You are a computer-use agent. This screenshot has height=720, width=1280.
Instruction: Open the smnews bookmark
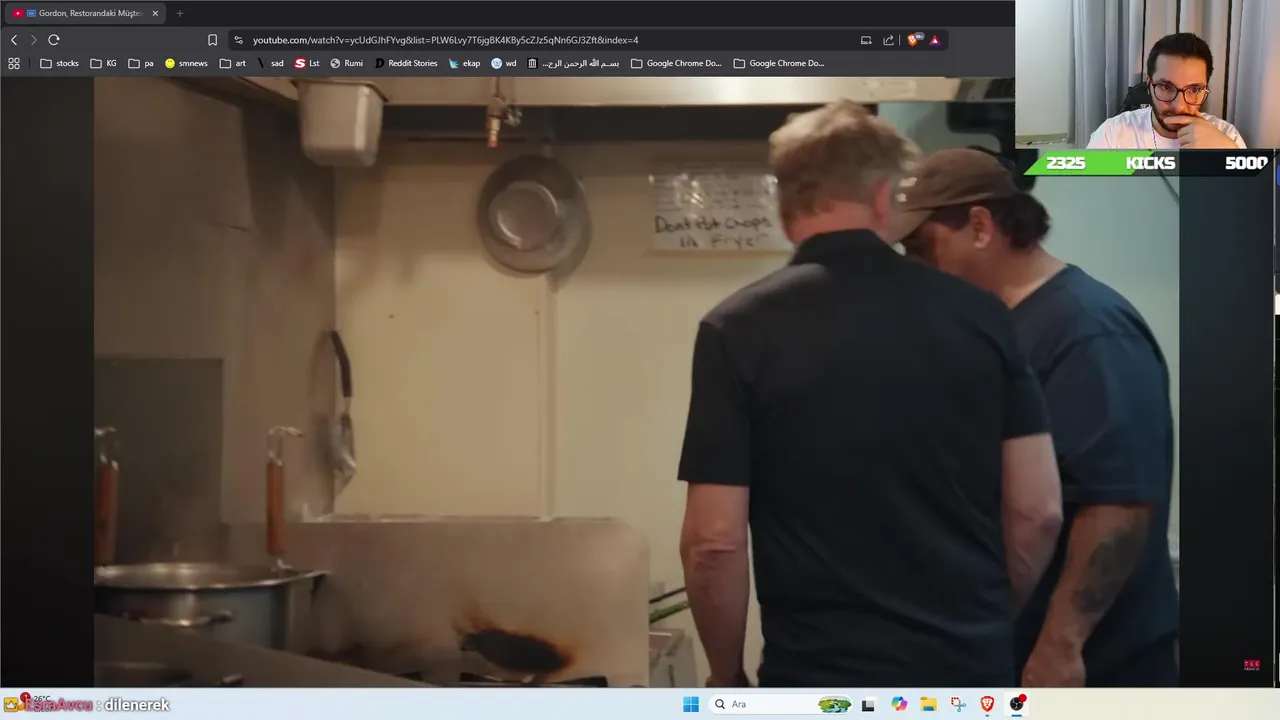coord(186,63)
